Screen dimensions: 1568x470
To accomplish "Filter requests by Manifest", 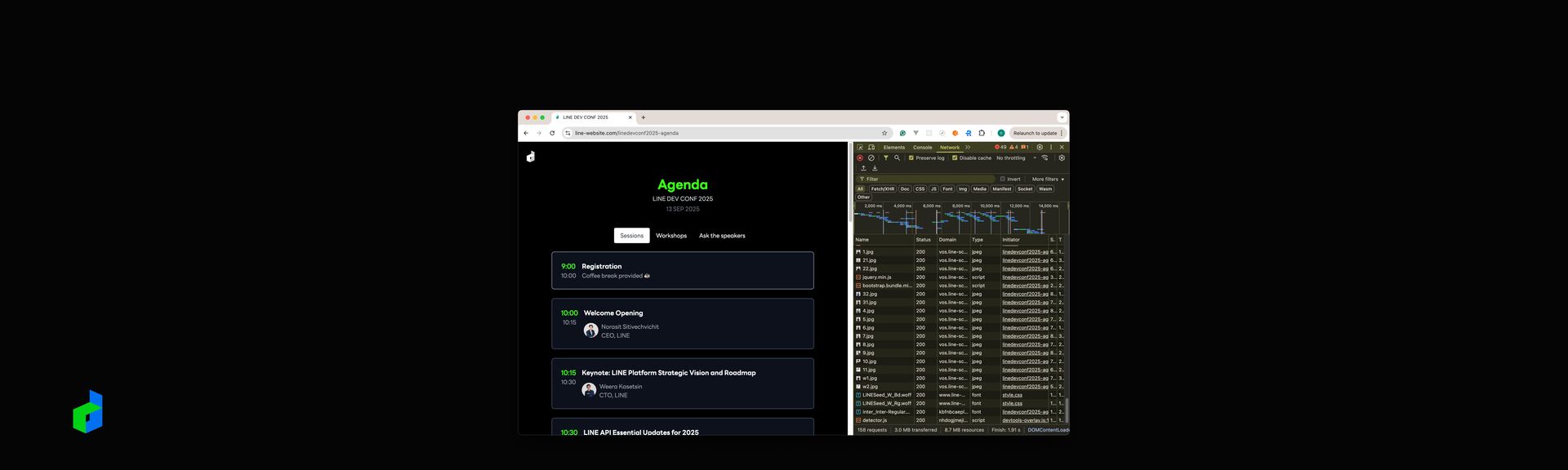I will (1002, 188).
